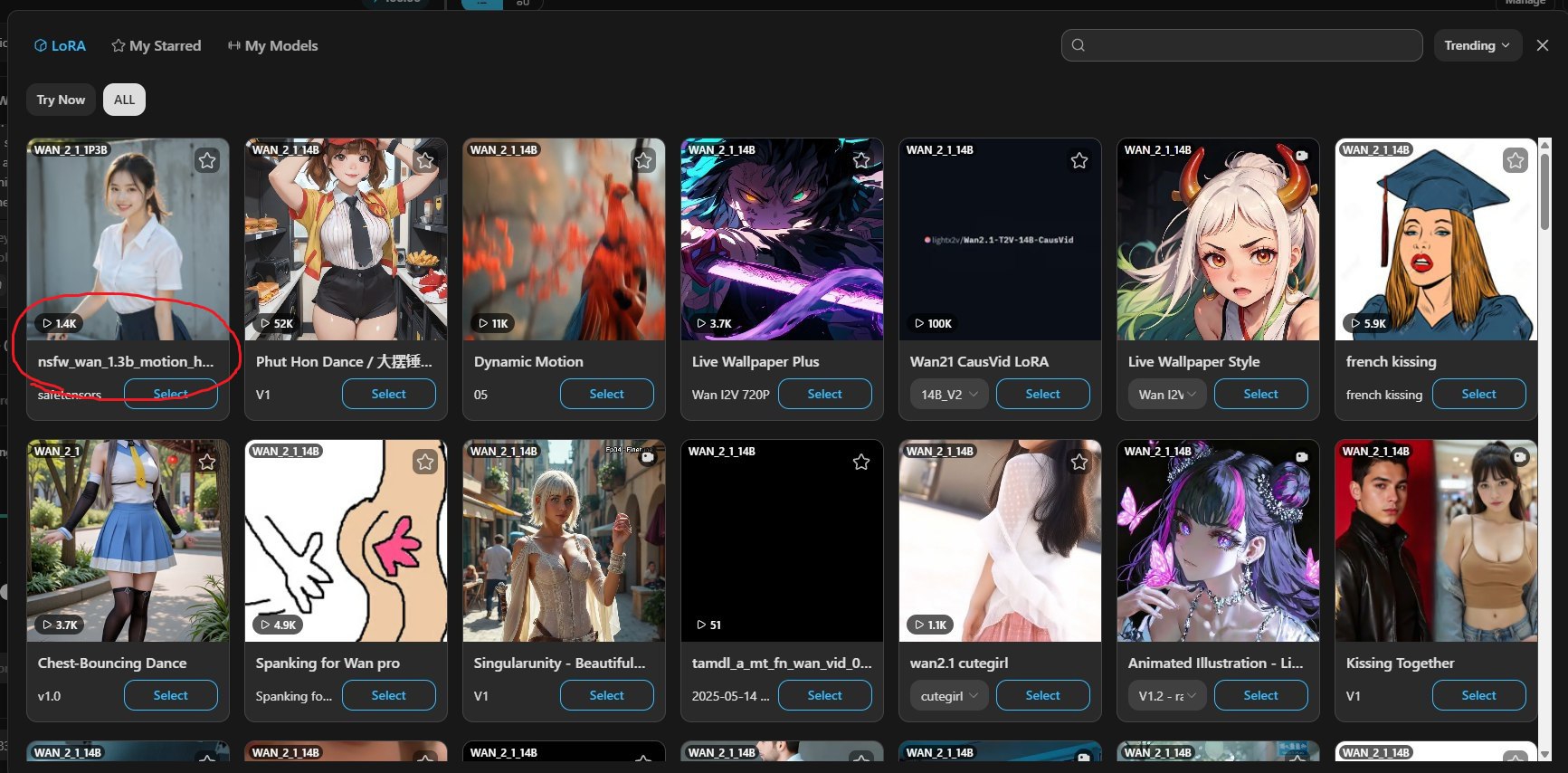
Task: Select the Singularunity - Beautiful LoRA
Action: pos(607,696)
